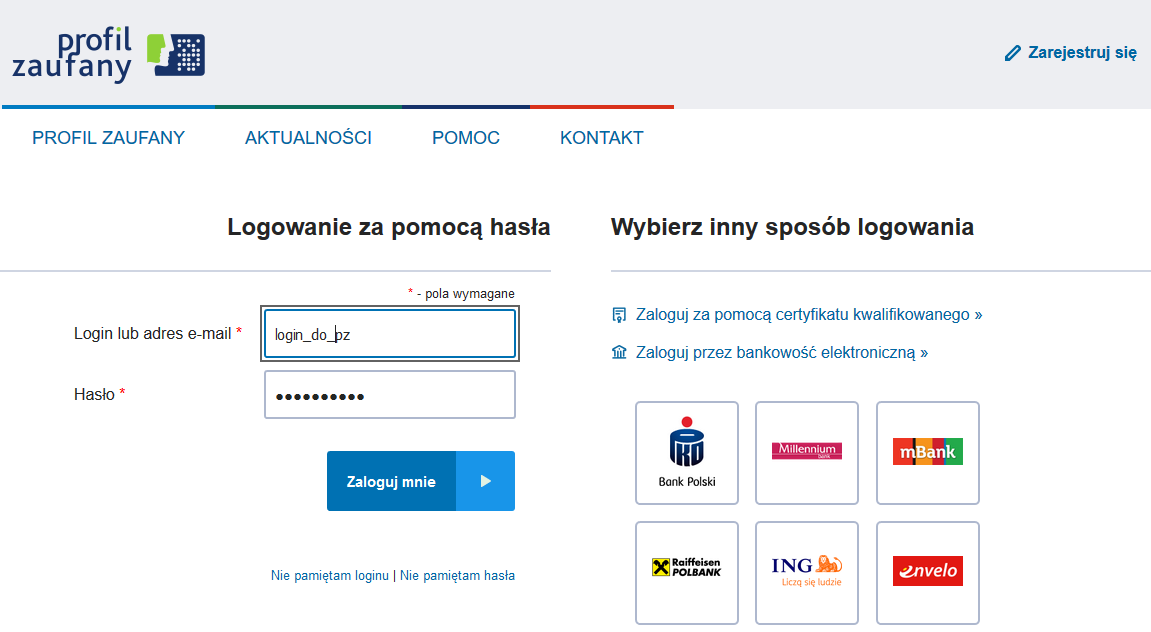1151x632 pixels.
Task: Click the blue arrow on the login button
Action: coord(486,481)
